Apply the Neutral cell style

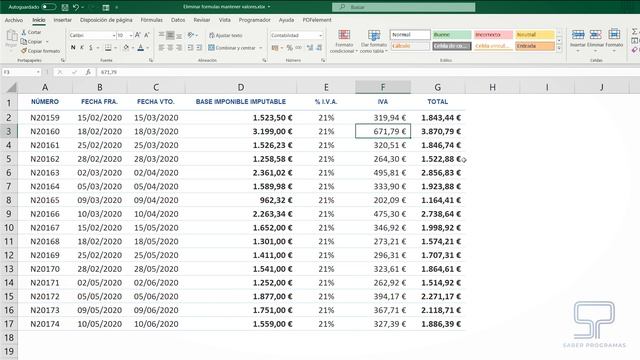[x=535, y=35]
